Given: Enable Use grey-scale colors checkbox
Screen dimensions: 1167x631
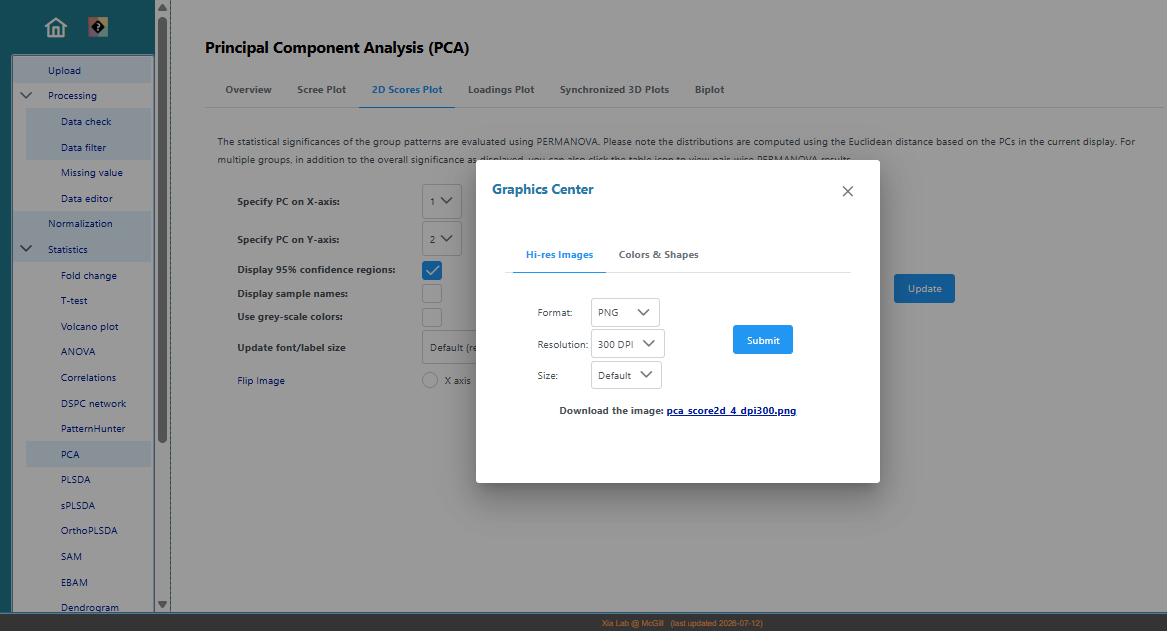Looking at the screenshot, I should pos(432,317).
